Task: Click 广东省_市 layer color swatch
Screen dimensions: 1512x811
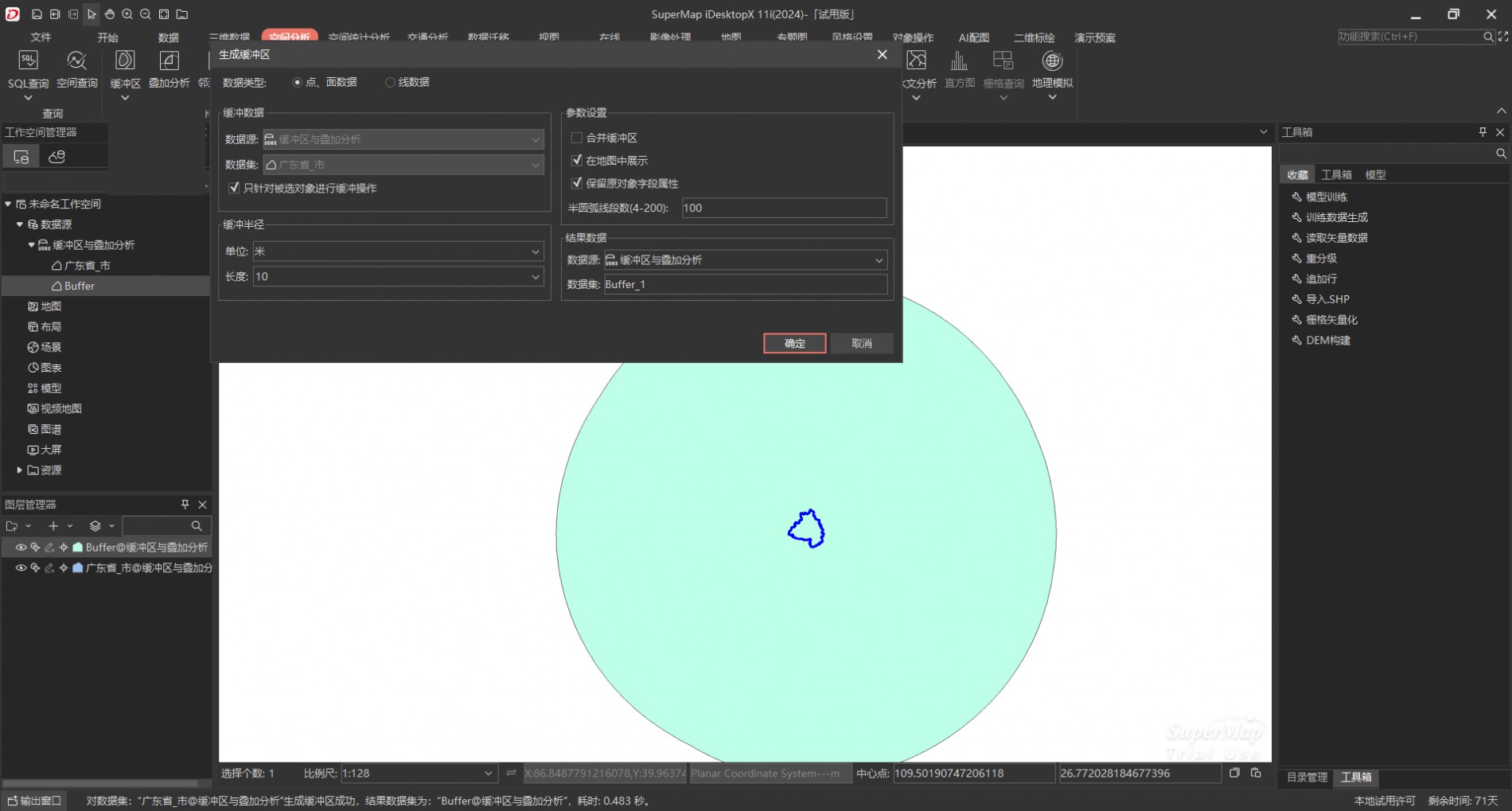Action: 78,568
